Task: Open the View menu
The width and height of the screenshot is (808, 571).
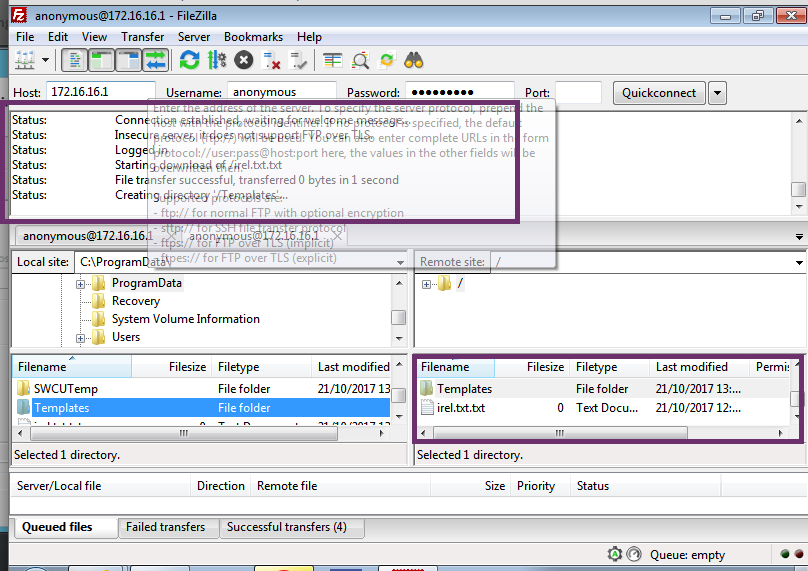Action: [94, 37]
